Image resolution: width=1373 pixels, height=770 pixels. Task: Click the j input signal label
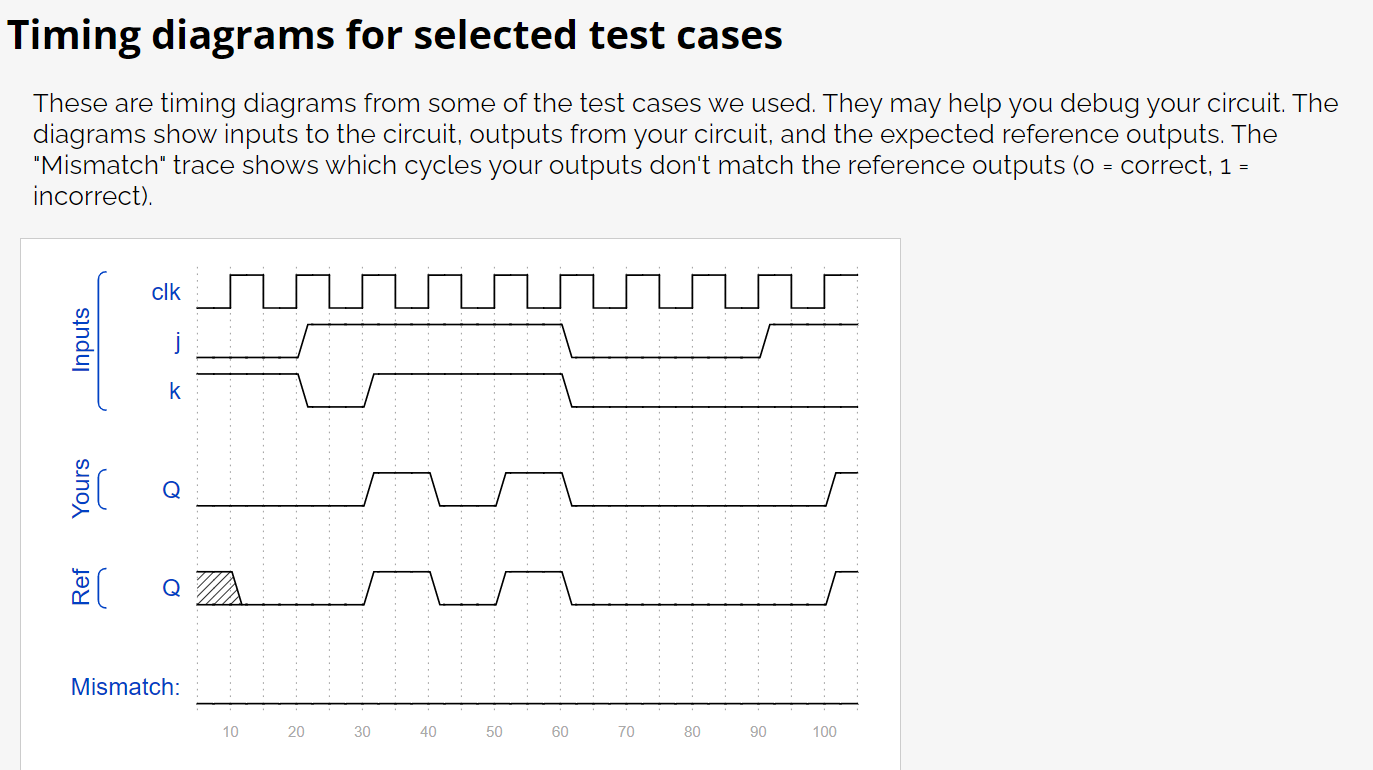[x=176, y=342]
